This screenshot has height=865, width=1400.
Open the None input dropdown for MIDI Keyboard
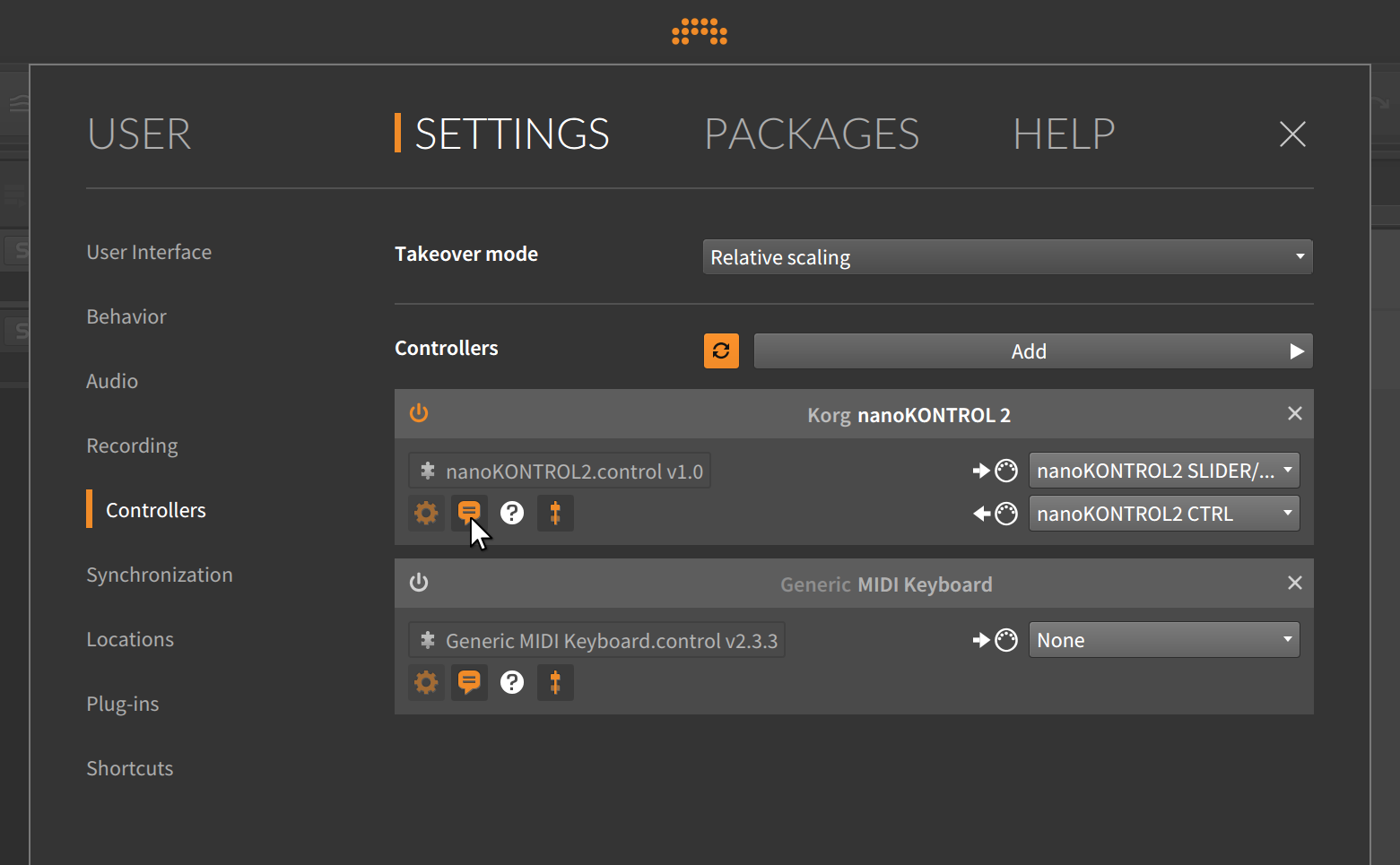click(1163, 639)
